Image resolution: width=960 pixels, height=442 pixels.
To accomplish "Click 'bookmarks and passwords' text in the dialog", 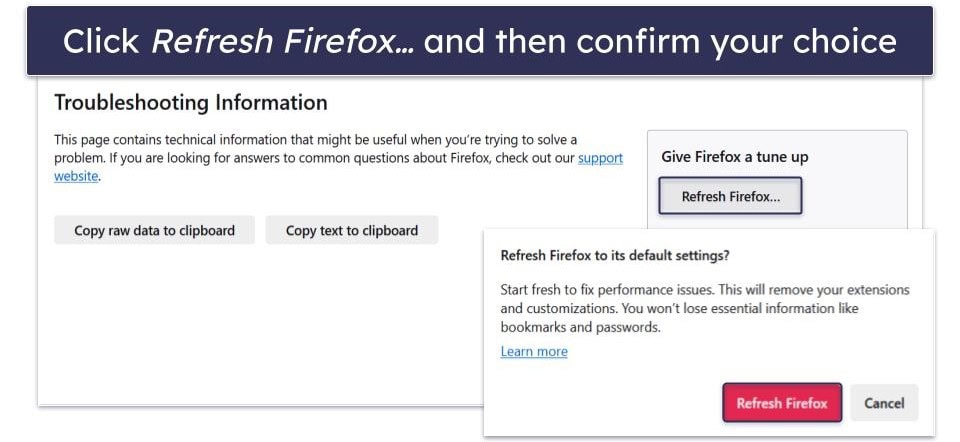I will 580,327.
